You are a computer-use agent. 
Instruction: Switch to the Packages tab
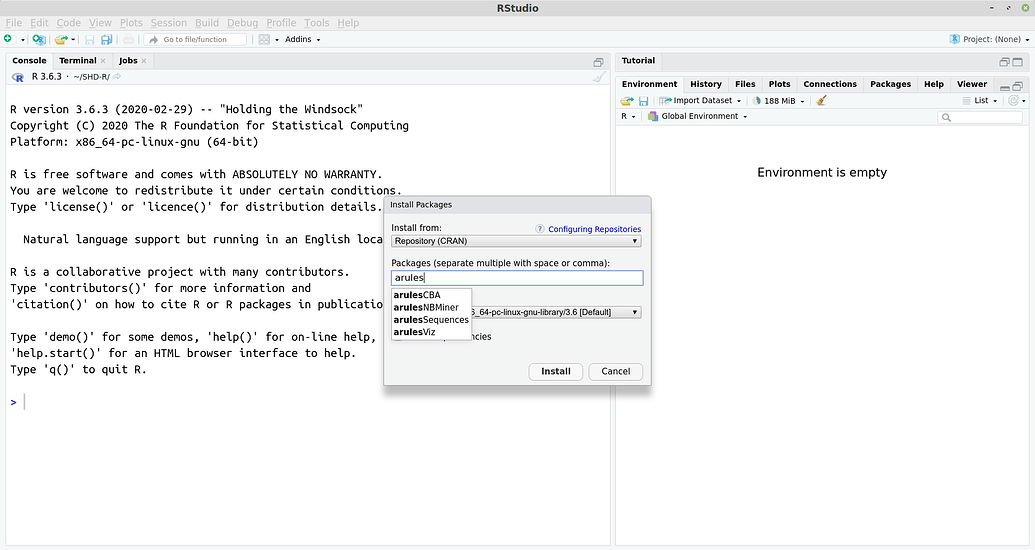click(x=890, y=84)
